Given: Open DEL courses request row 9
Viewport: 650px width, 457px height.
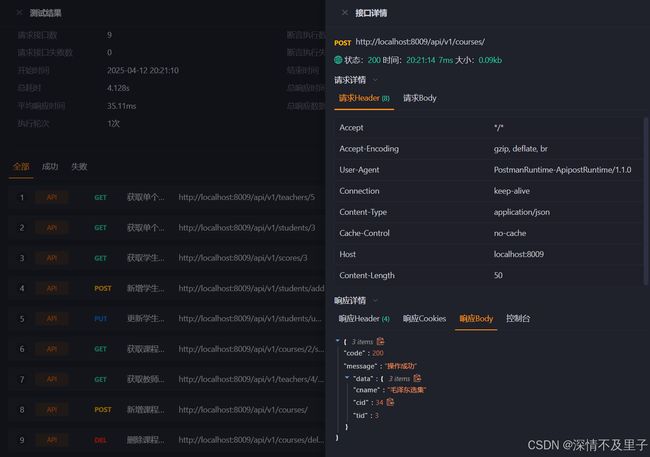Looking at the screenshot, I should point(167,440).
